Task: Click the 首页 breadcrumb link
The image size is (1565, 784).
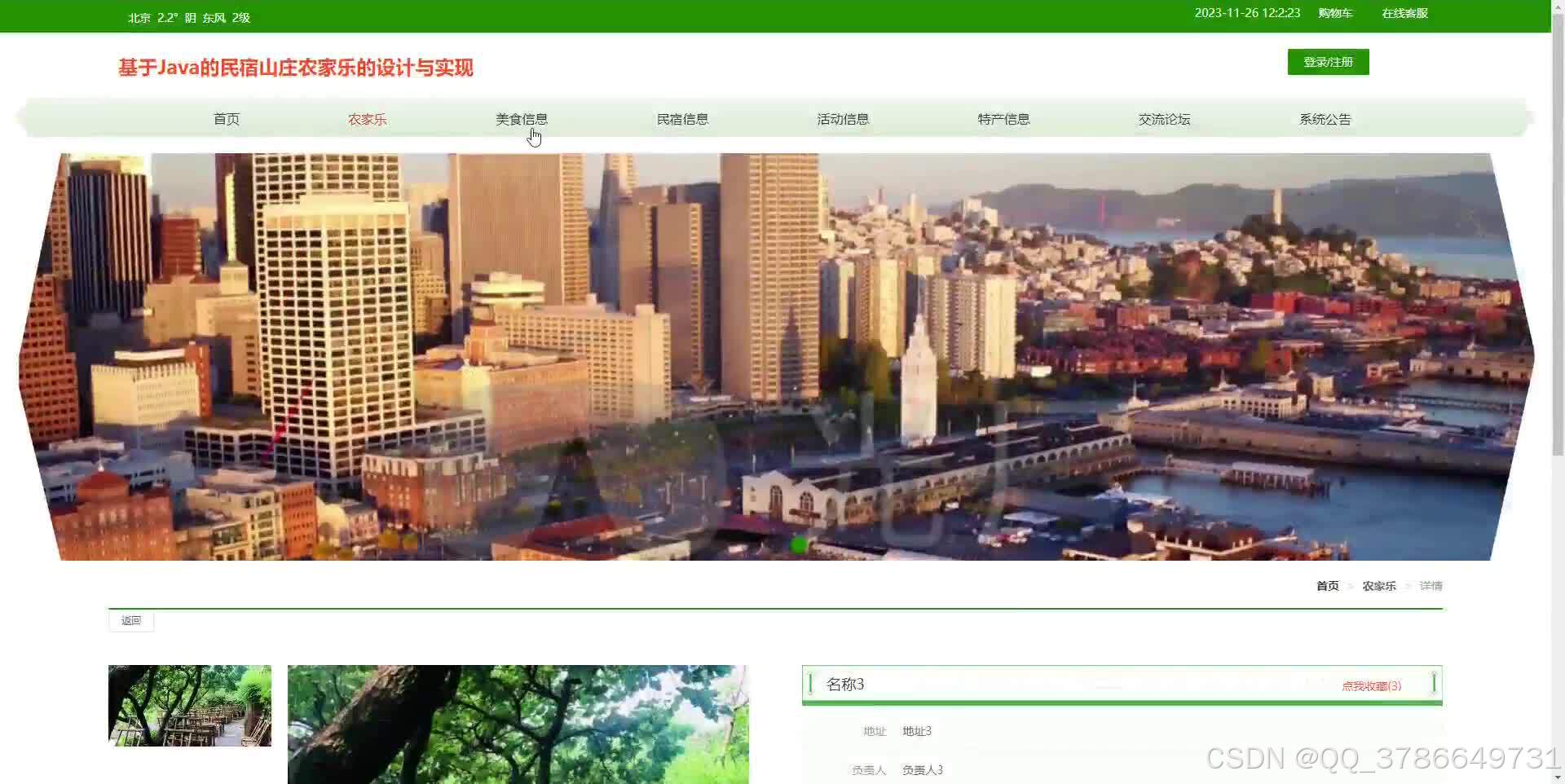Action: click(1327, 585)
